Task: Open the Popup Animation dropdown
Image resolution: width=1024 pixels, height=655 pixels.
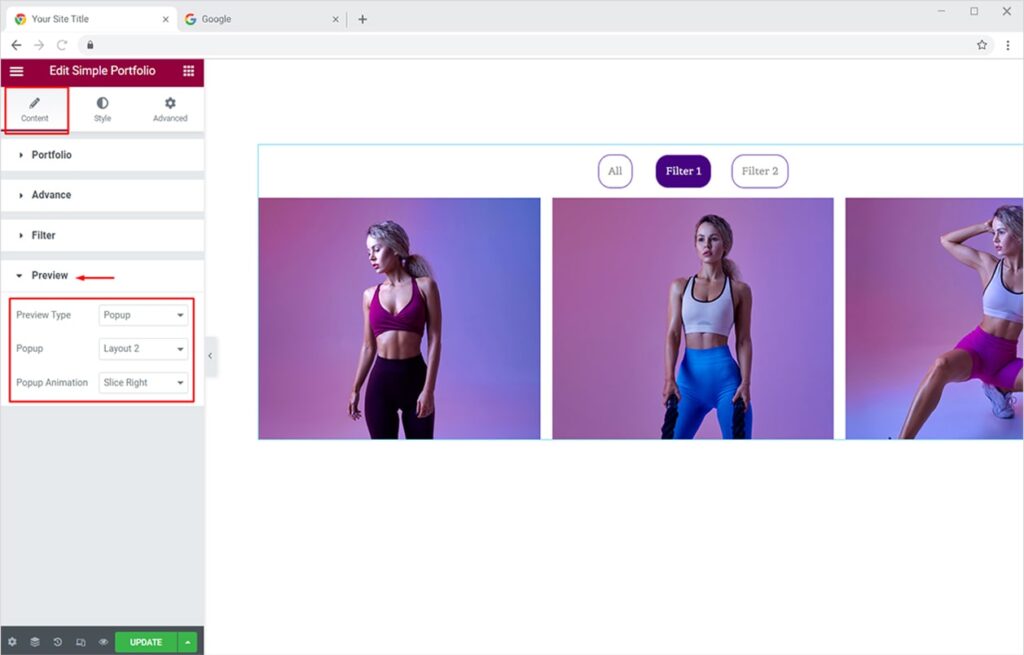Action: pyautogui.click(x=144, y=383)
